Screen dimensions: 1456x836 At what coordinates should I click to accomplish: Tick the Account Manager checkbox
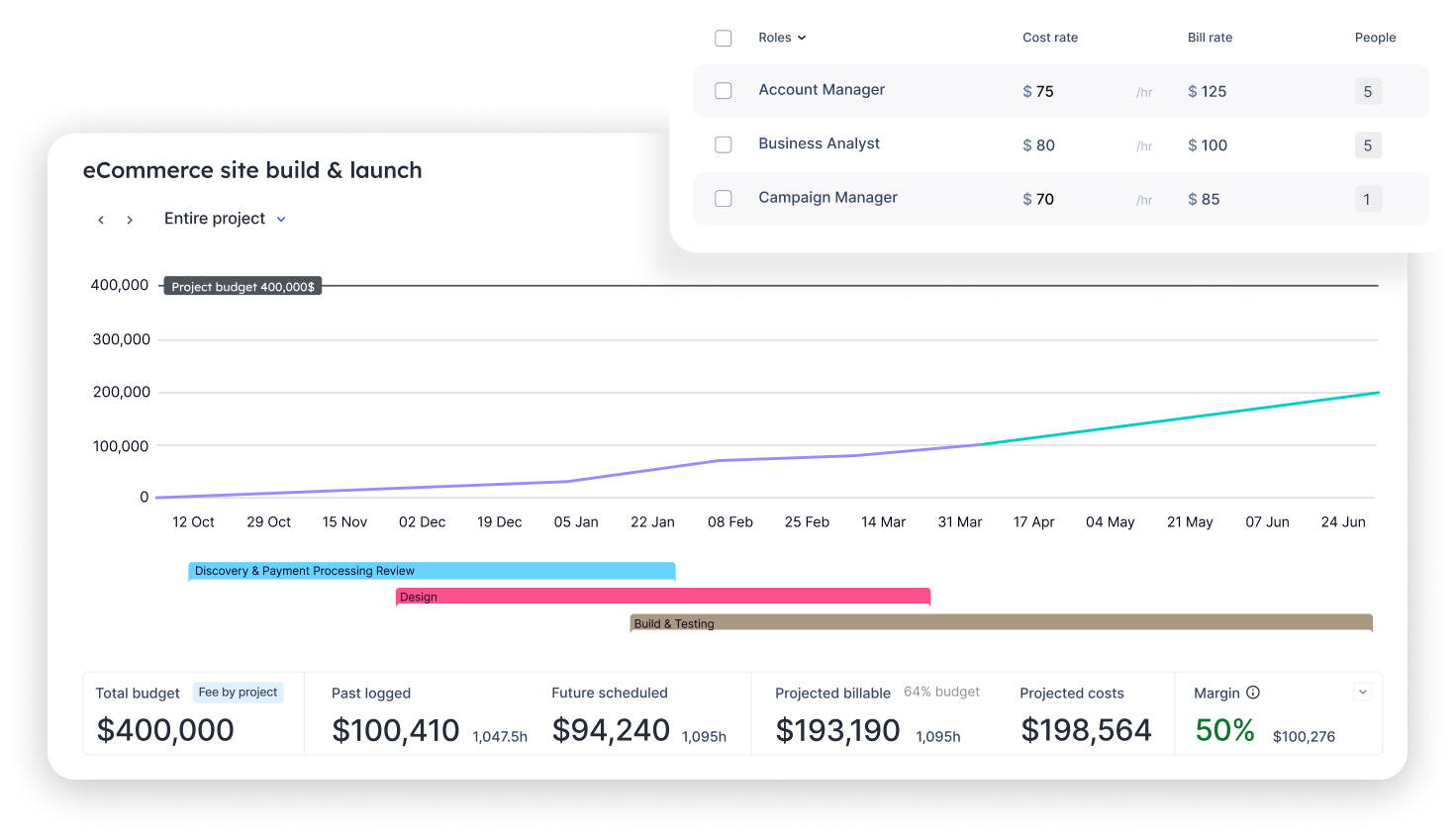click(x=724, y=91)
